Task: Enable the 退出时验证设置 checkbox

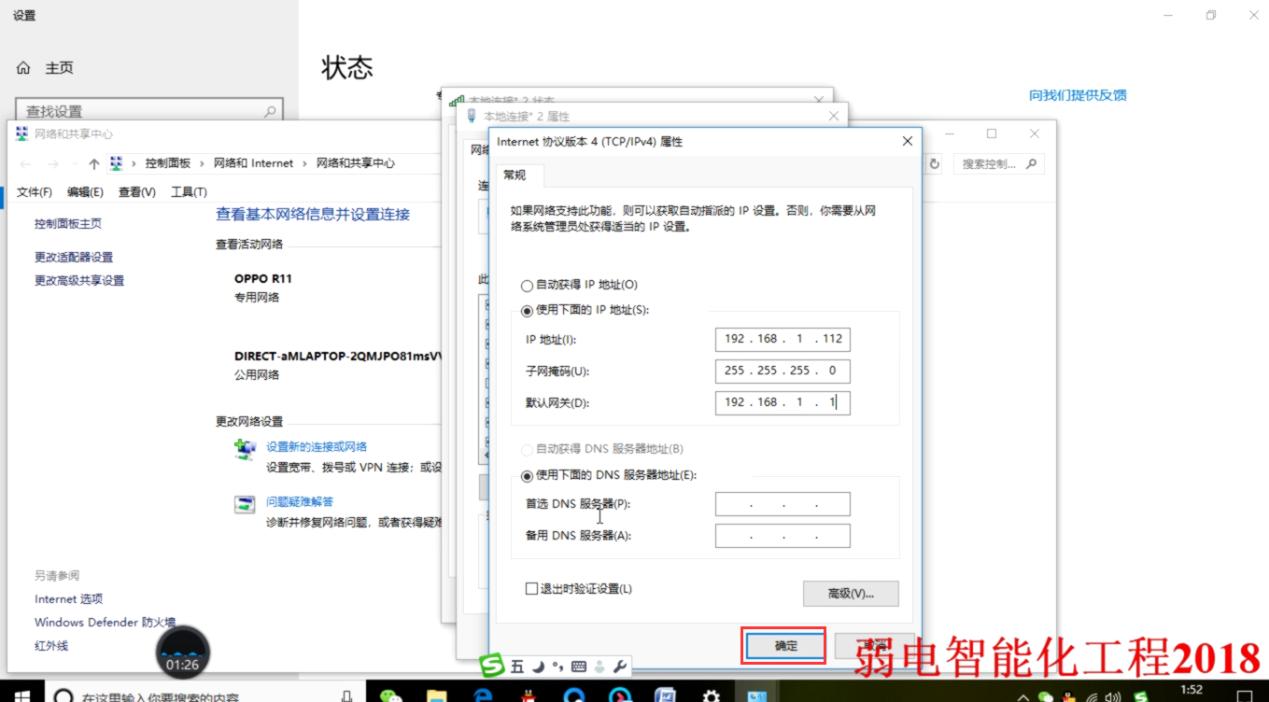Action: [531, 589]
